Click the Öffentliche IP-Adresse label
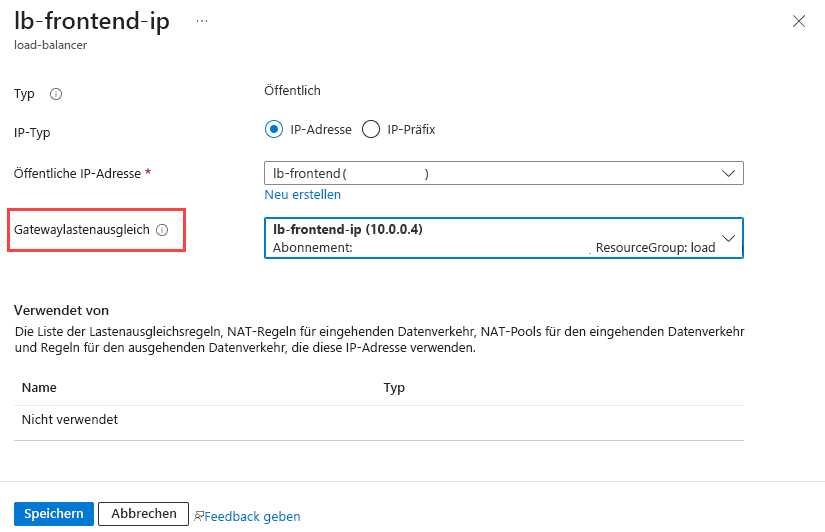The image size is (825, 532). click(77, 174)
